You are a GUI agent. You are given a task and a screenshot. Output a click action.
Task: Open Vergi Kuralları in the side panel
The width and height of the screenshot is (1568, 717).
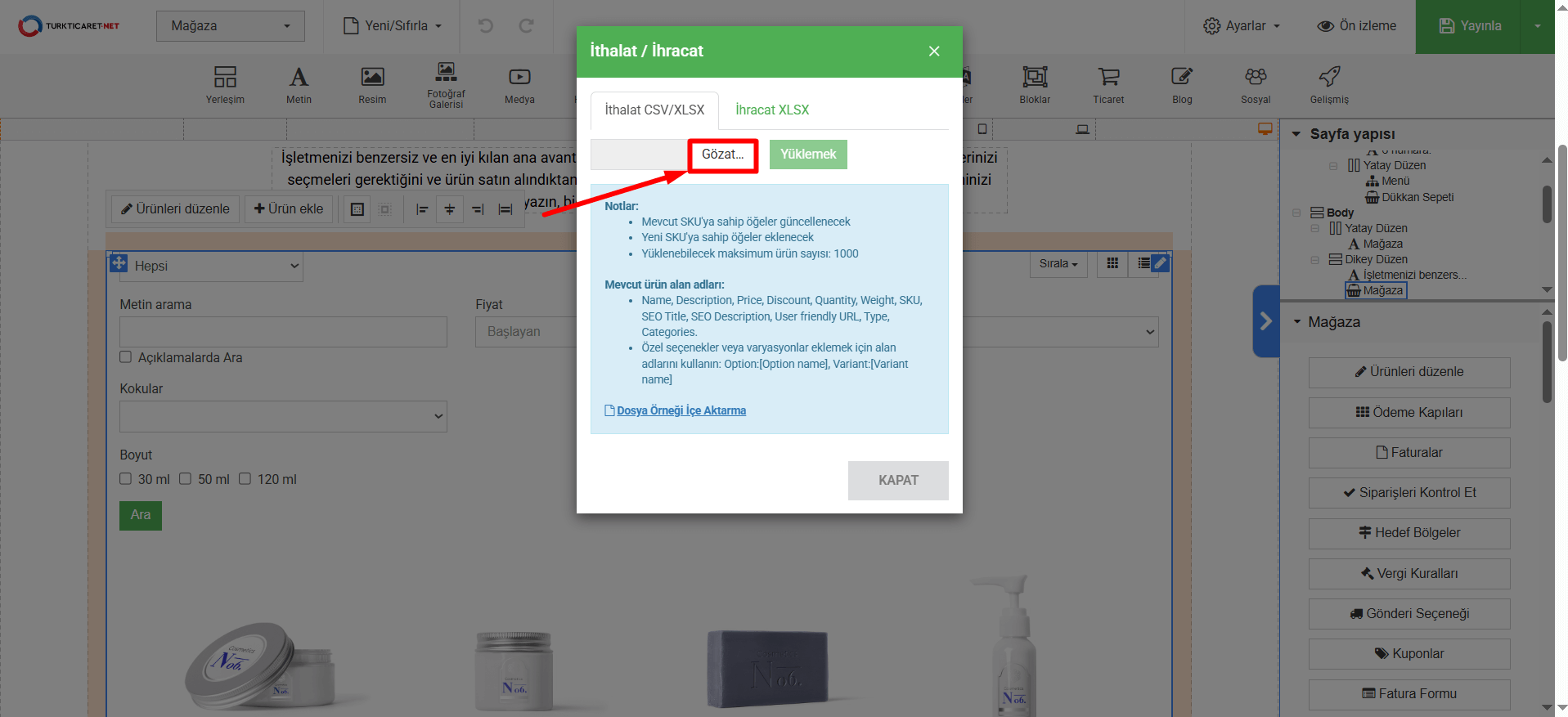[x=1409, y=574]
